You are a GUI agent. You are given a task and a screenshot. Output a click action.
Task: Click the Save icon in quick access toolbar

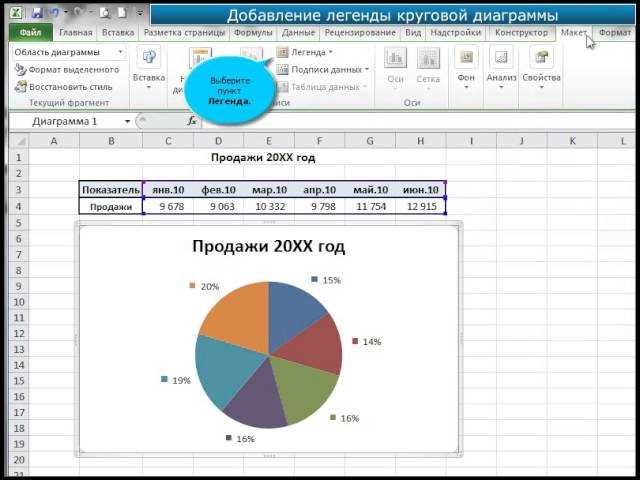tap(37, 13)
